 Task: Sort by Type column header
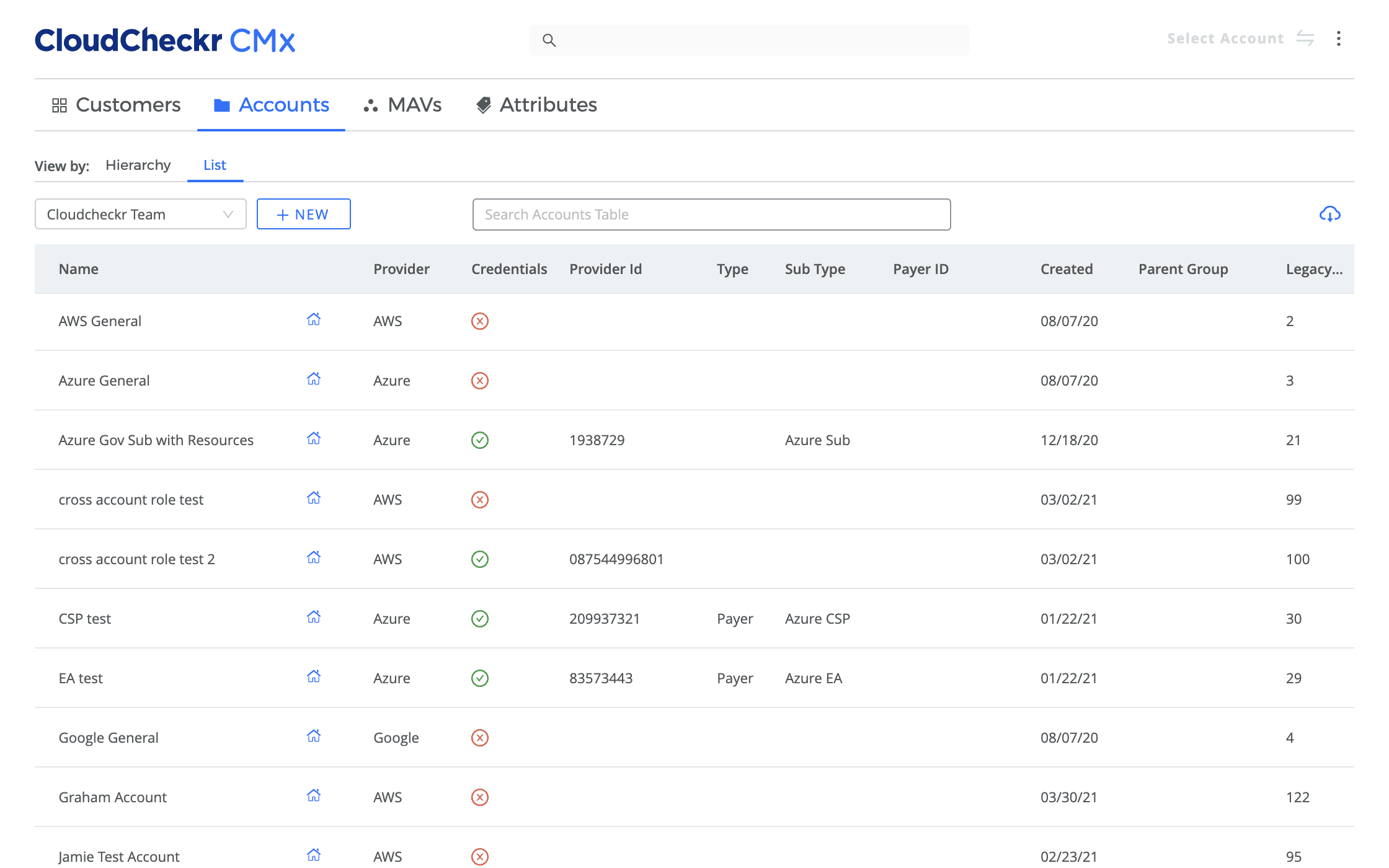tap(732, 269)
